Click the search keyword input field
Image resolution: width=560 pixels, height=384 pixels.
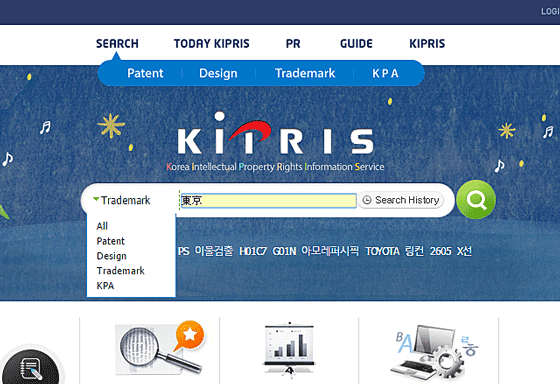[x=269, y=200]
